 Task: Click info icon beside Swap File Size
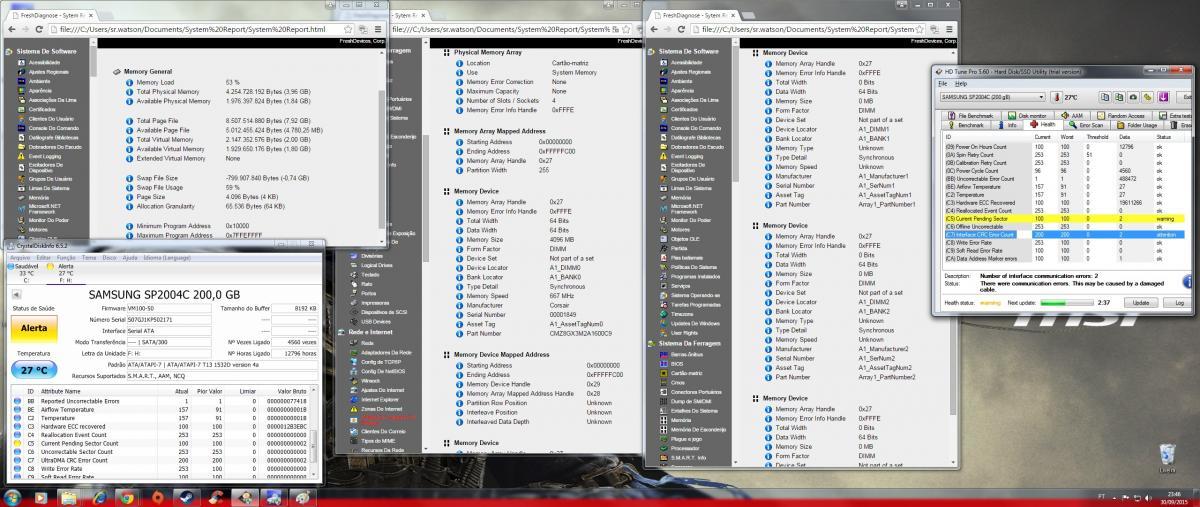130,177
